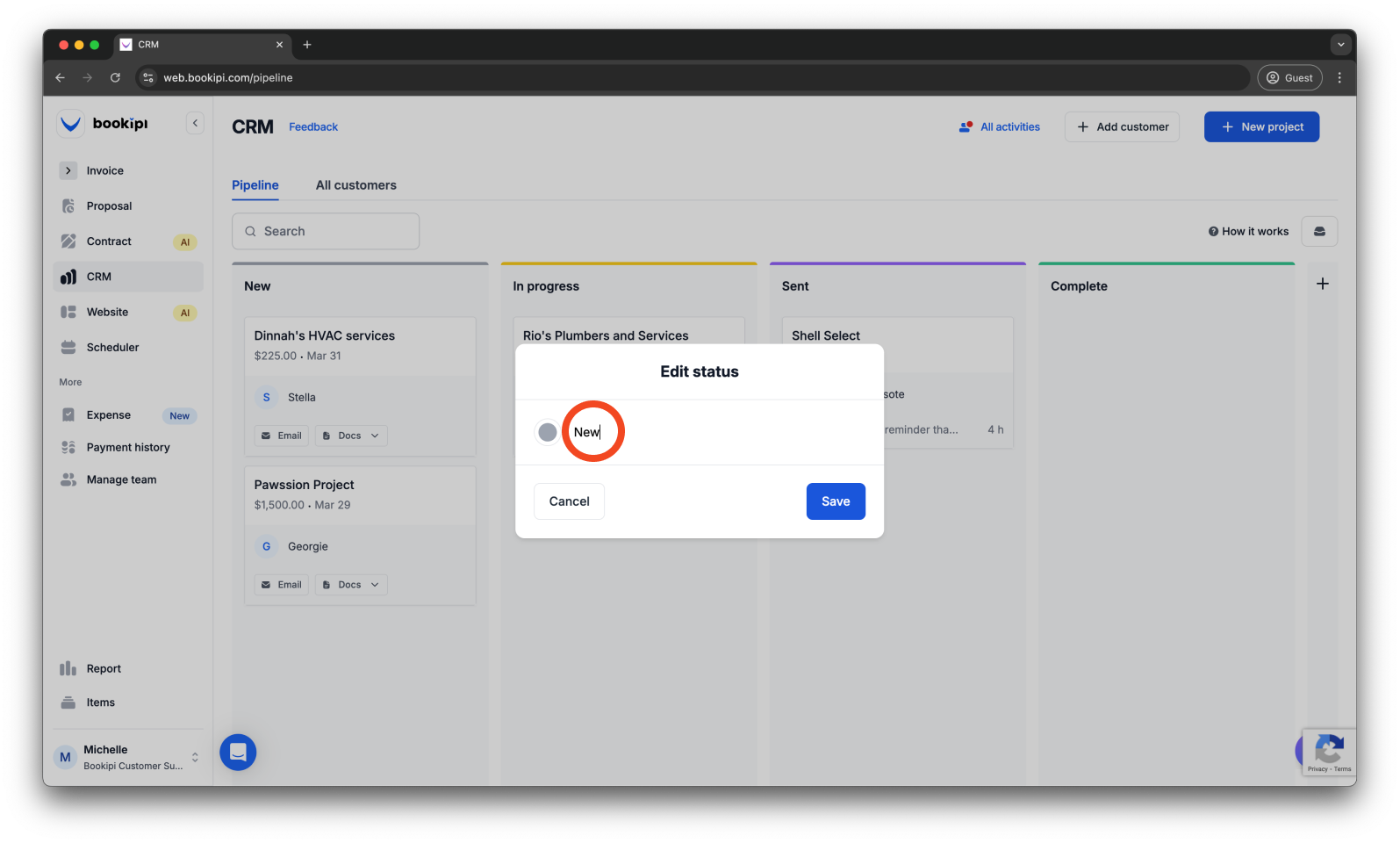Screen dimensions: 1400x843
Task: Click the archive icon button beside How it works
Action: (x=1319, y=232)
